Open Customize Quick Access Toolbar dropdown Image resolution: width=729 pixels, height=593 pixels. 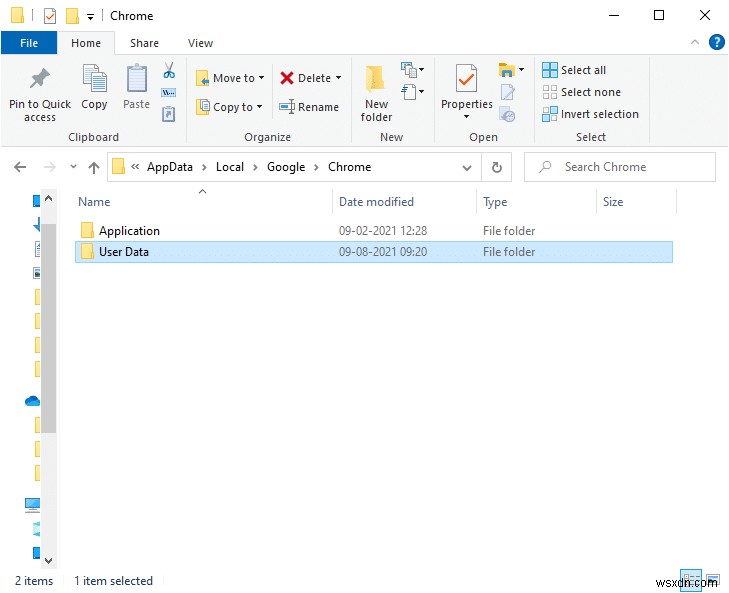90,17
